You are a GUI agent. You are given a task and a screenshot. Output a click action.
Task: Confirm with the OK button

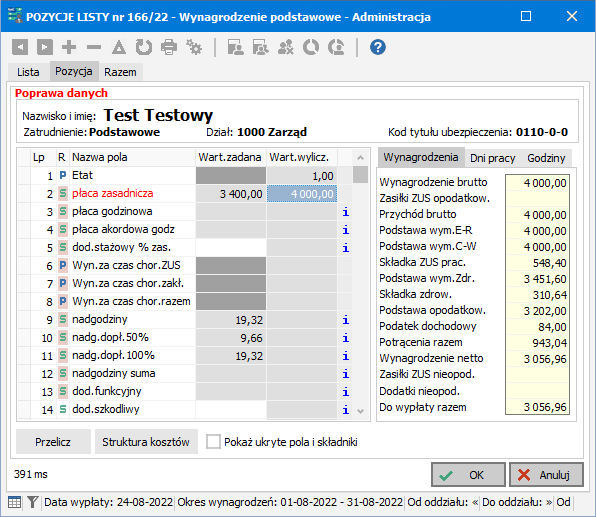[468, 475]
